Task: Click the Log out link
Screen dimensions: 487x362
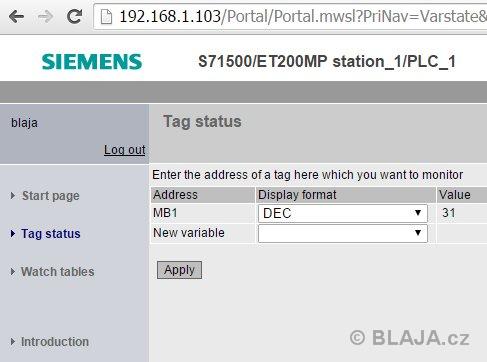Action: pyautogui.click(x=125, y=150)
